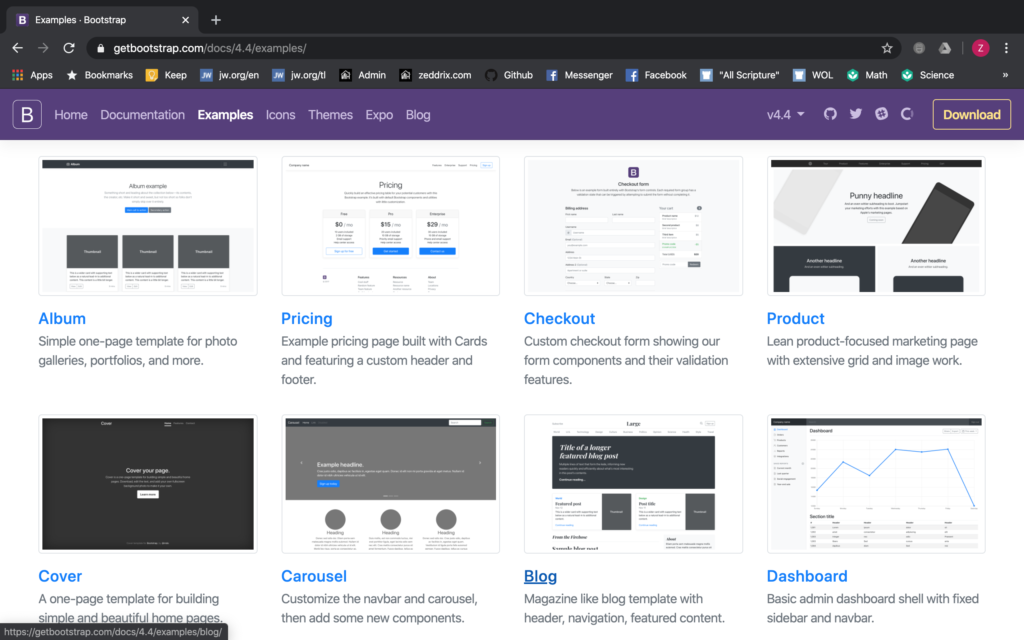
Task: Open the "All Scripture" bookmark
Action: (739, 75)
